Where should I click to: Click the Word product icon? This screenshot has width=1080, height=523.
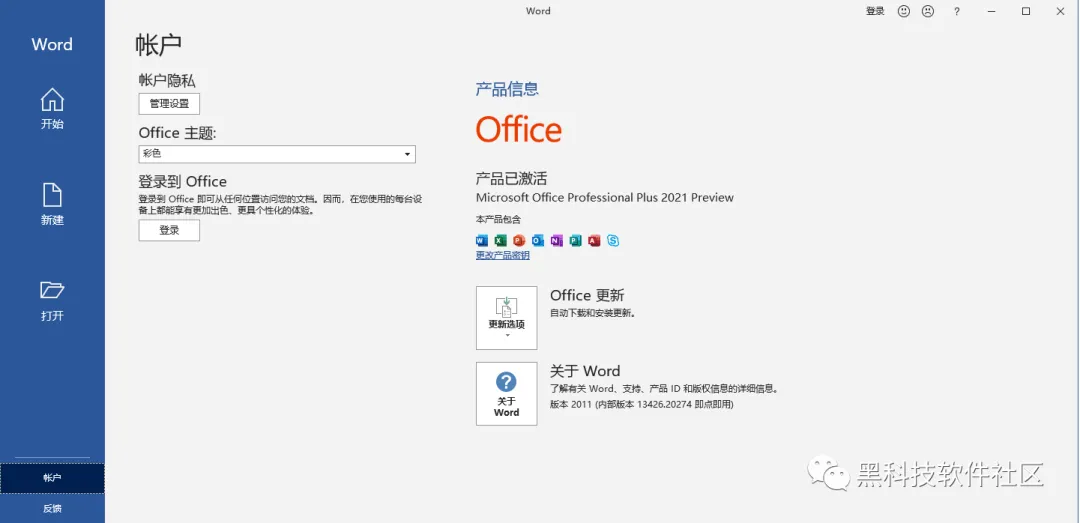coord(481,240)
